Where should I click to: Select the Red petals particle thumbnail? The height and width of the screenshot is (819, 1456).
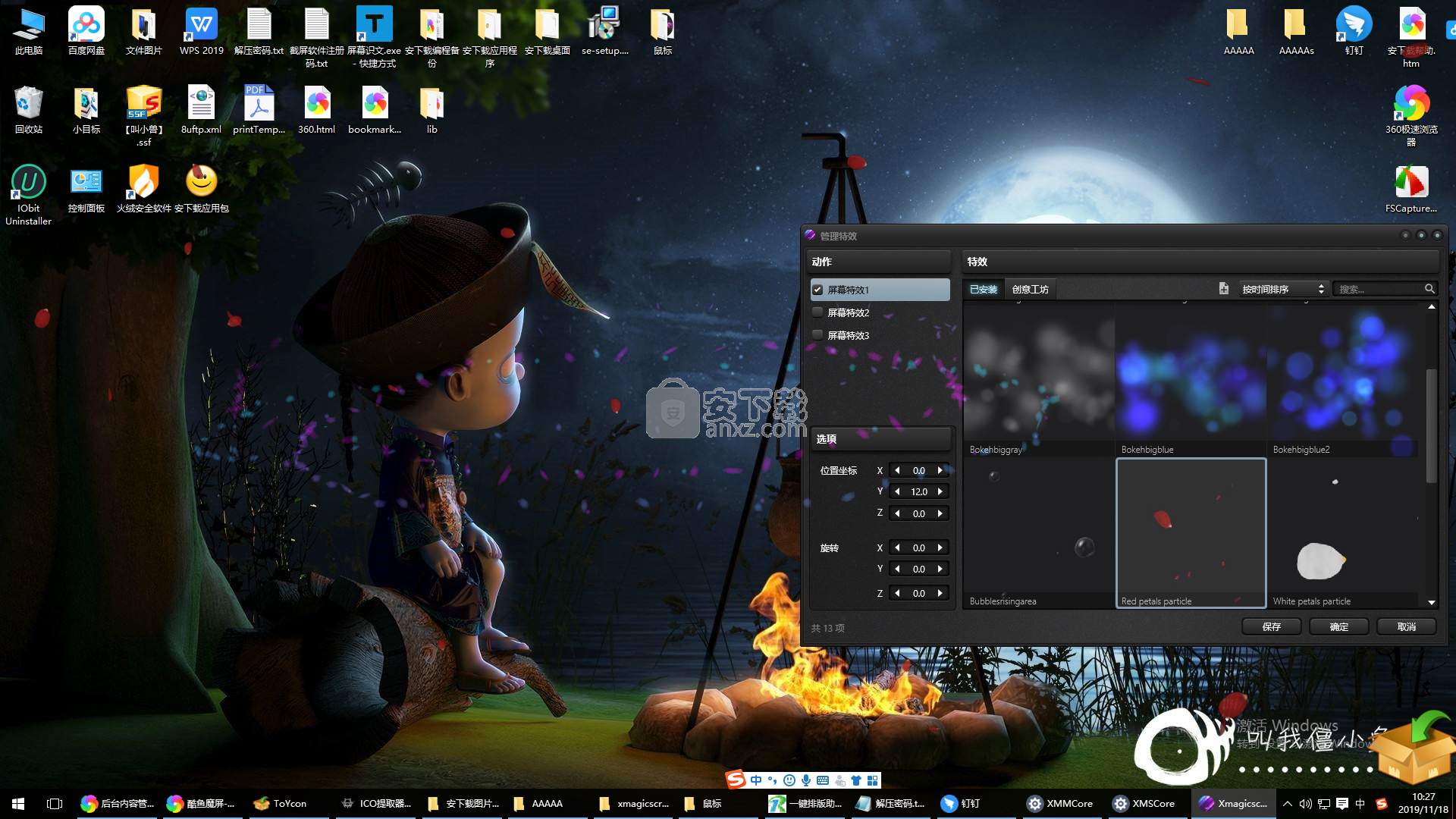(1191, 533)
